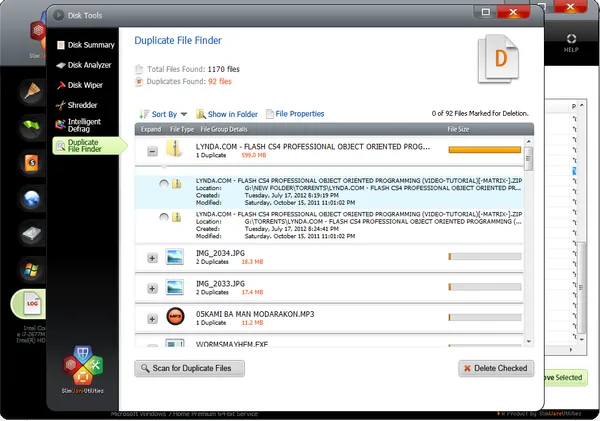Click the image icon for IMG_2033.JPG
This screenshot has width=600, height=421.
pyautogui.click(x=174, y=287)
